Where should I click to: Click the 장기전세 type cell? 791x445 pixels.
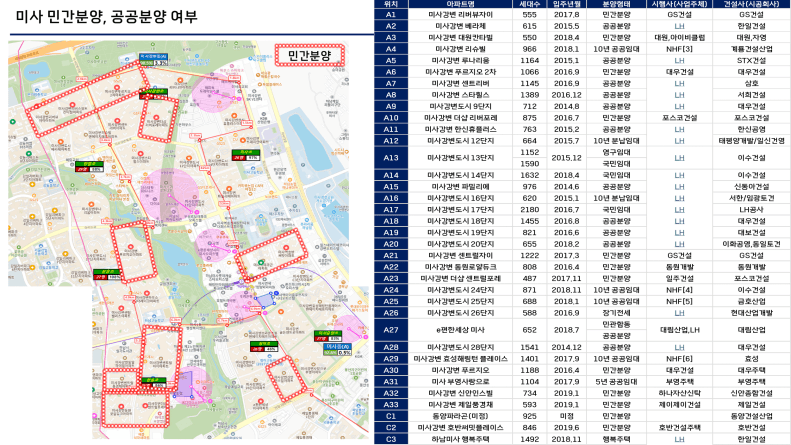click(616, 313)
